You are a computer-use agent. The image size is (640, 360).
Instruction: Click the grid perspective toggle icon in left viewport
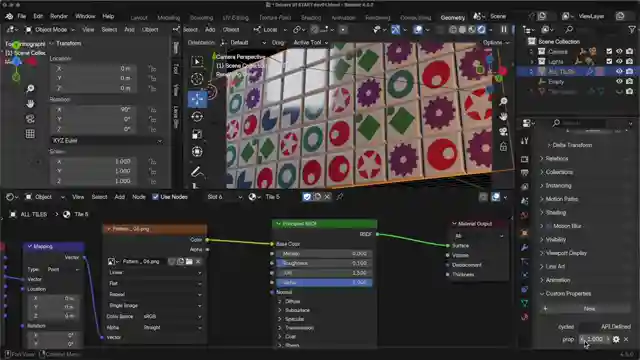click(x=30, y=134)
